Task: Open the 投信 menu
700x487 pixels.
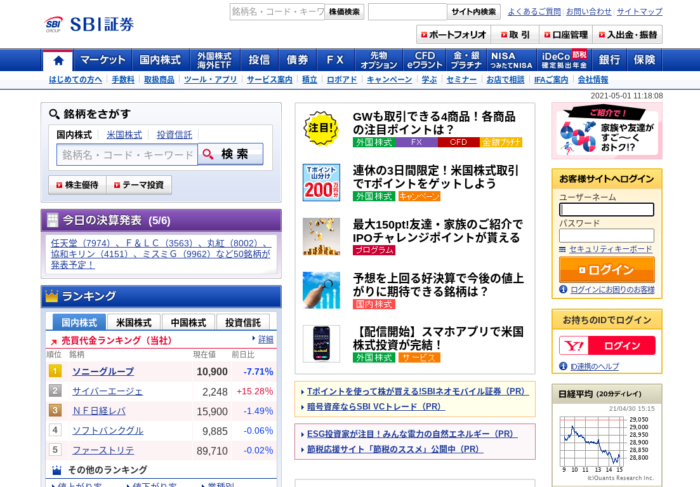Action: pos(259,60)
